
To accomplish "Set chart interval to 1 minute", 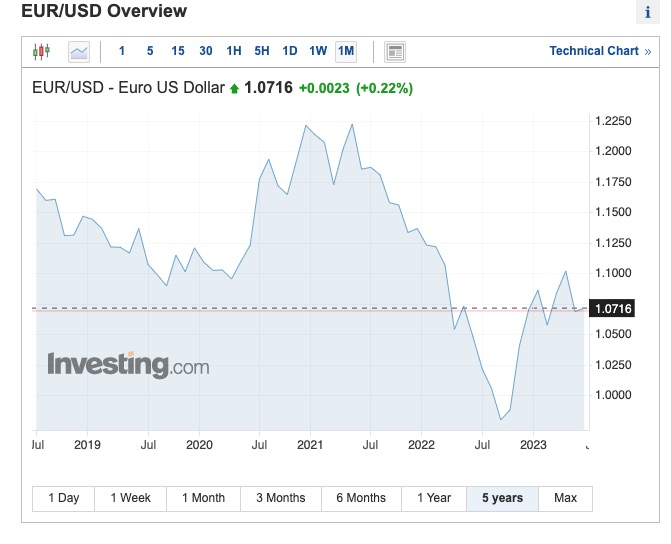I will pos(122,51).
